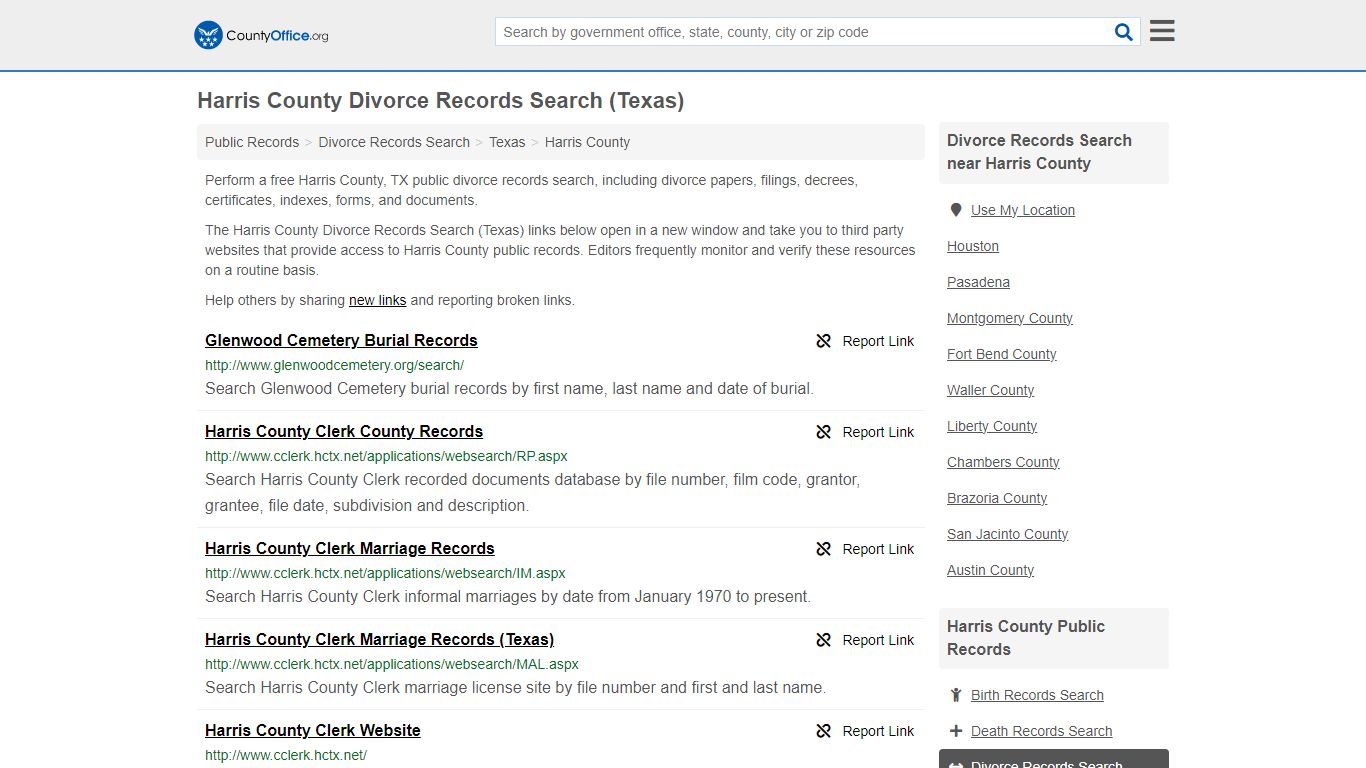Open Harris County Clerk Marriage Records (Texas)
Viewport: 1366px width, 768px height.
pyautogui.click(x=379, y=639)
